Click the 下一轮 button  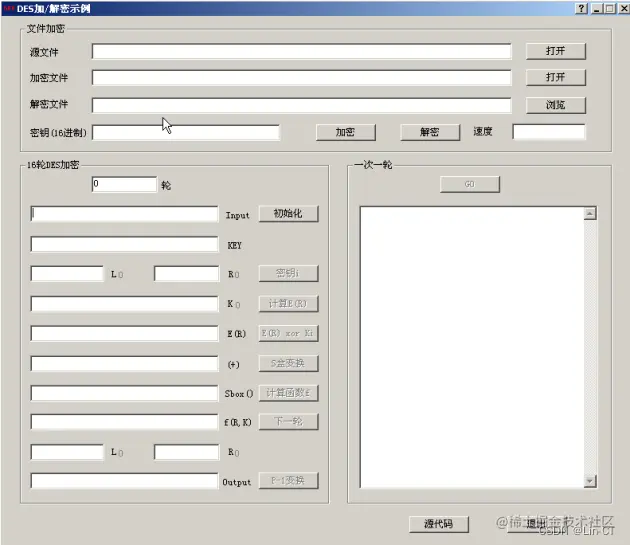[x=288, y=422]
